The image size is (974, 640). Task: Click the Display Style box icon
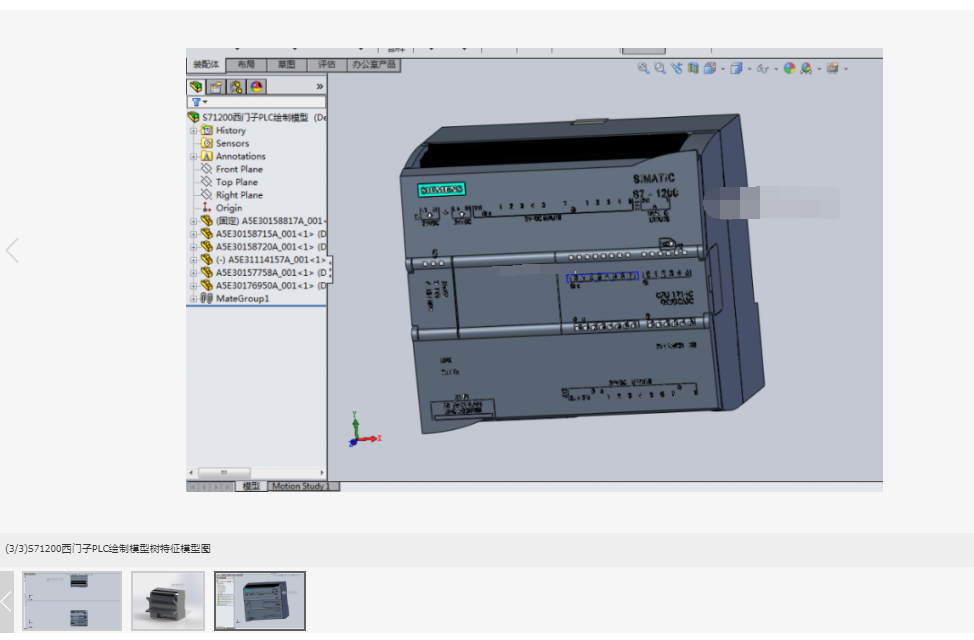pos(736,68)
